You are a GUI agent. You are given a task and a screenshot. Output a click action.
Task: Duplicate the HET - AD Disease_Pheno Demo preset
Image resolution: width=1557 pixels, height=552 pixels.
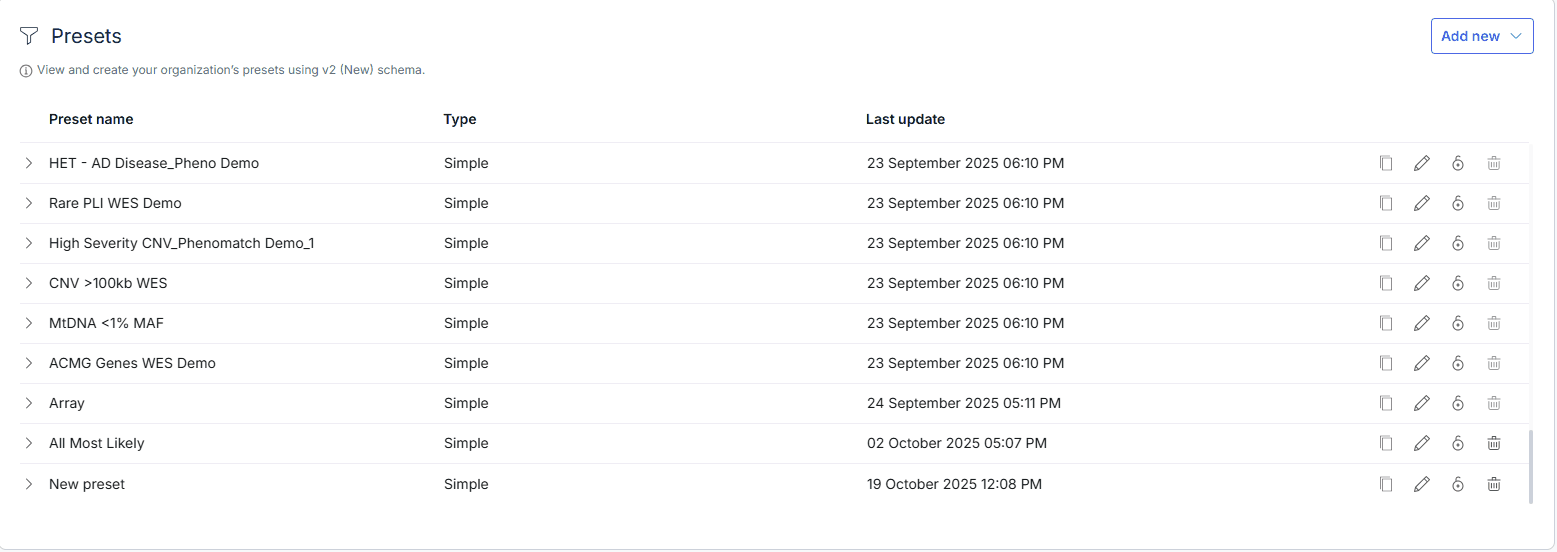(x=1385, y=163)
